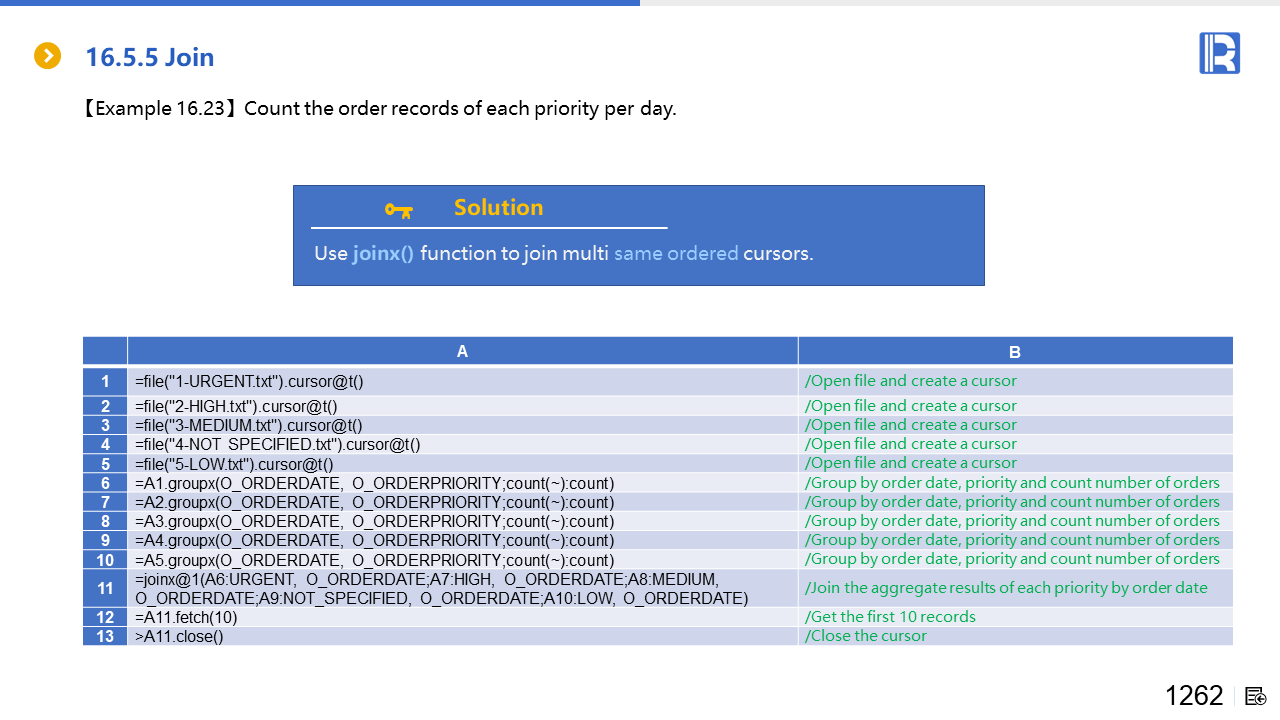Click the page number 1262

pyautogui.click(x=1193, y=696)
